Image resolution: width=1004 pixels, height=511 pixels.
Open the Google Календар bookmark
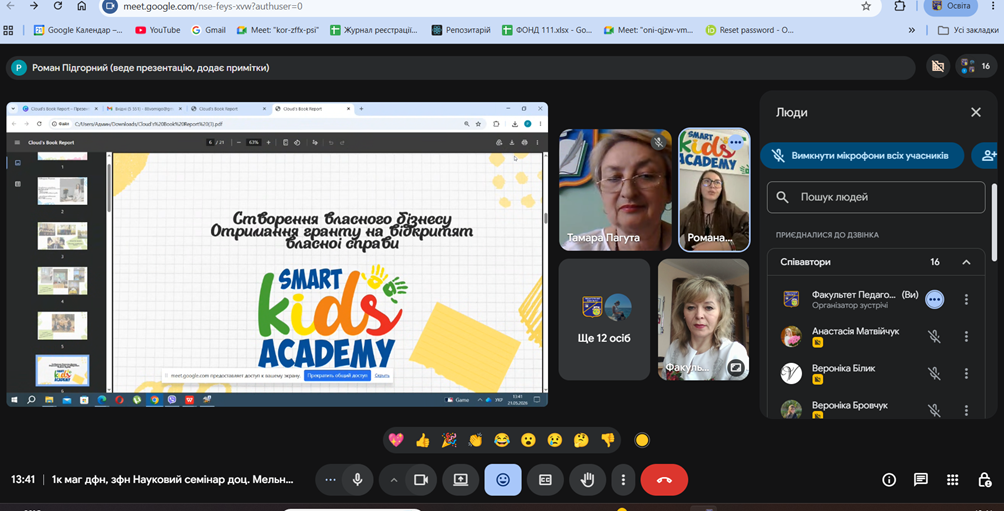(78, 30)
